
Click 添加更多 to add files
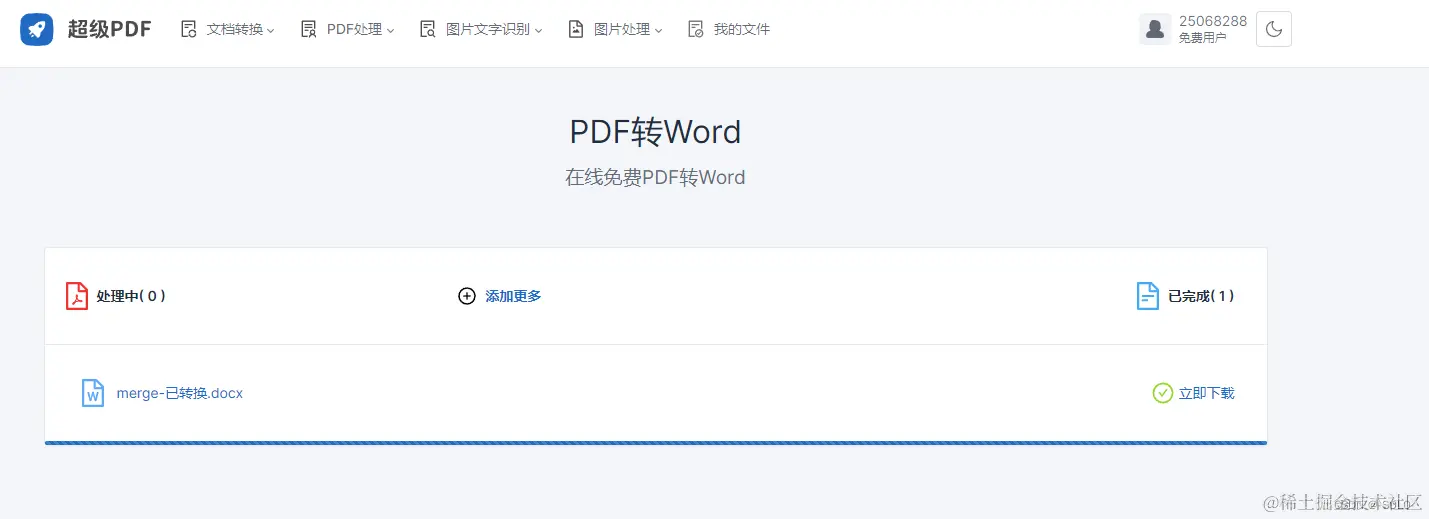513,296
